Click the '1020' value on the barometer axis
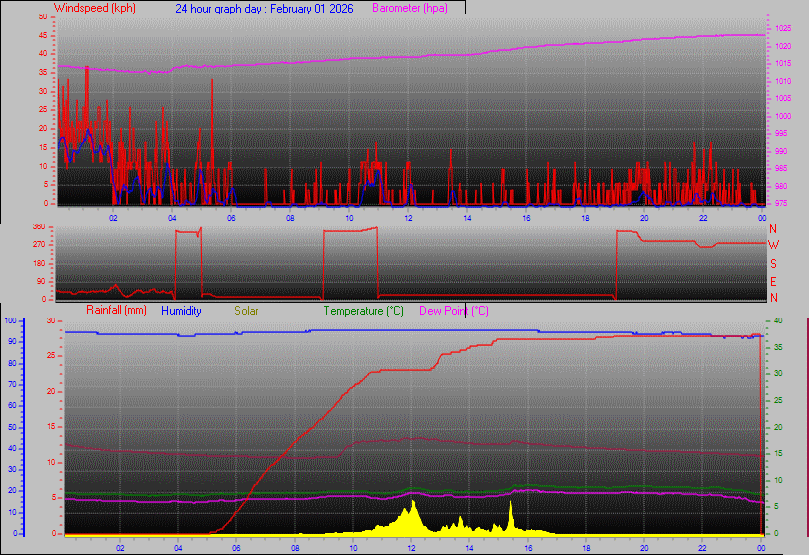Image resolution: width=809 pixels, height=555 pixels. [x=783, y=46]
